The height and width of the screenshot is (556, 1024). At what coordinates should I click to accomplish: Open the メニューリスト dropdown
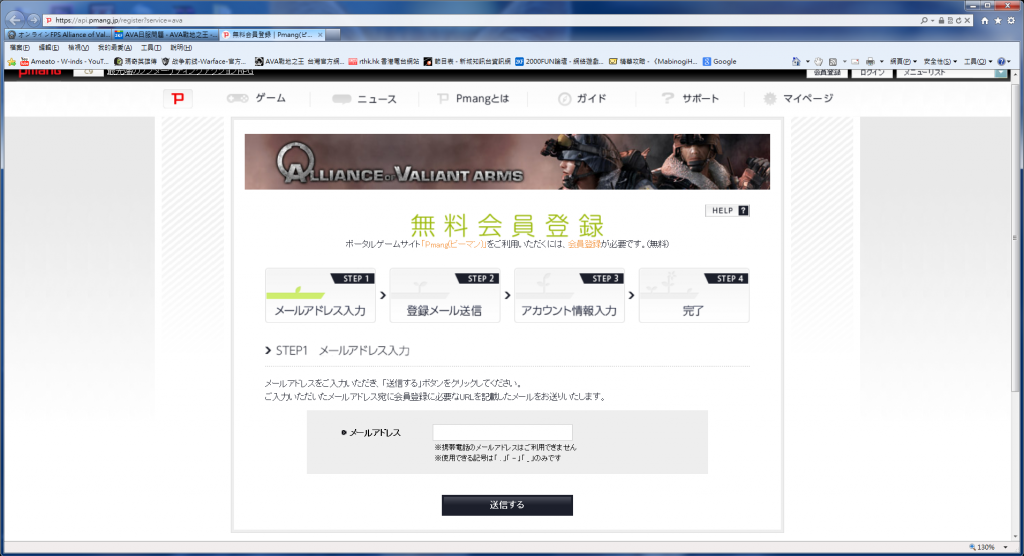point(952,73)
